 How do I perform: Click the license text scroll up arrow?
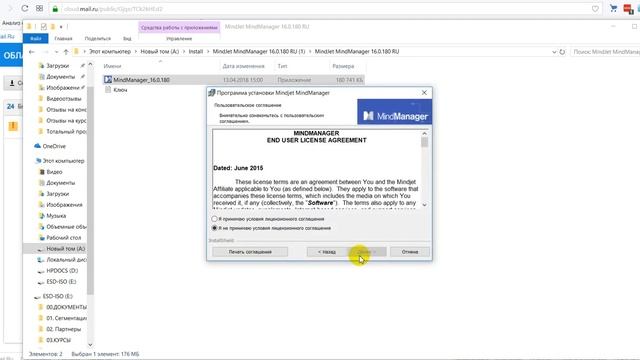click(424, 133)
